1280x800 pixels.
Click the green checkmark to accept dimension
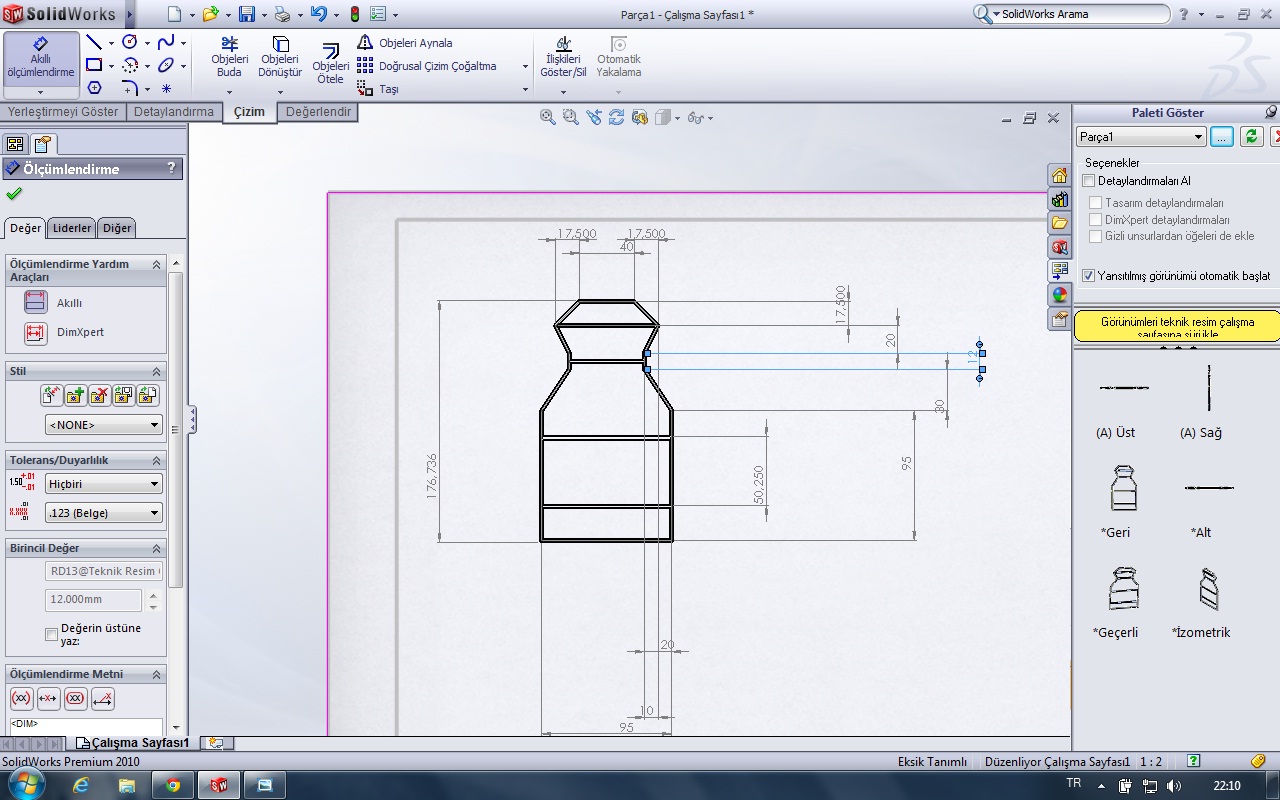coord(14,193)
